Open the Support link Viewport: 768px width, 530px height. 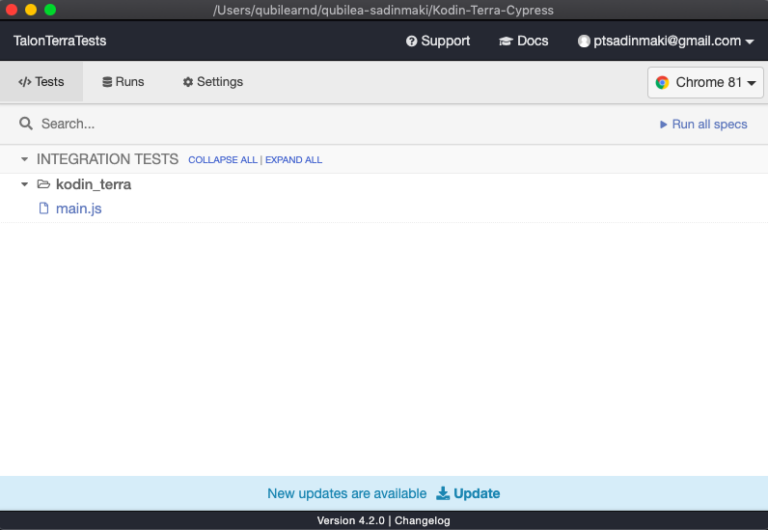coord(438,41)
